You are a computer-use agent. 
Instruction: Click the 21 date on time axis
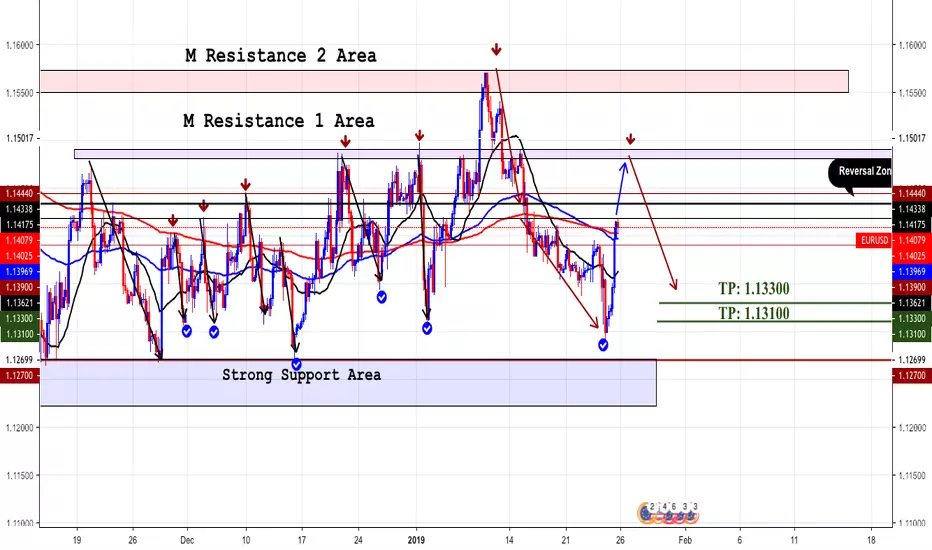[x=565, y=540]
